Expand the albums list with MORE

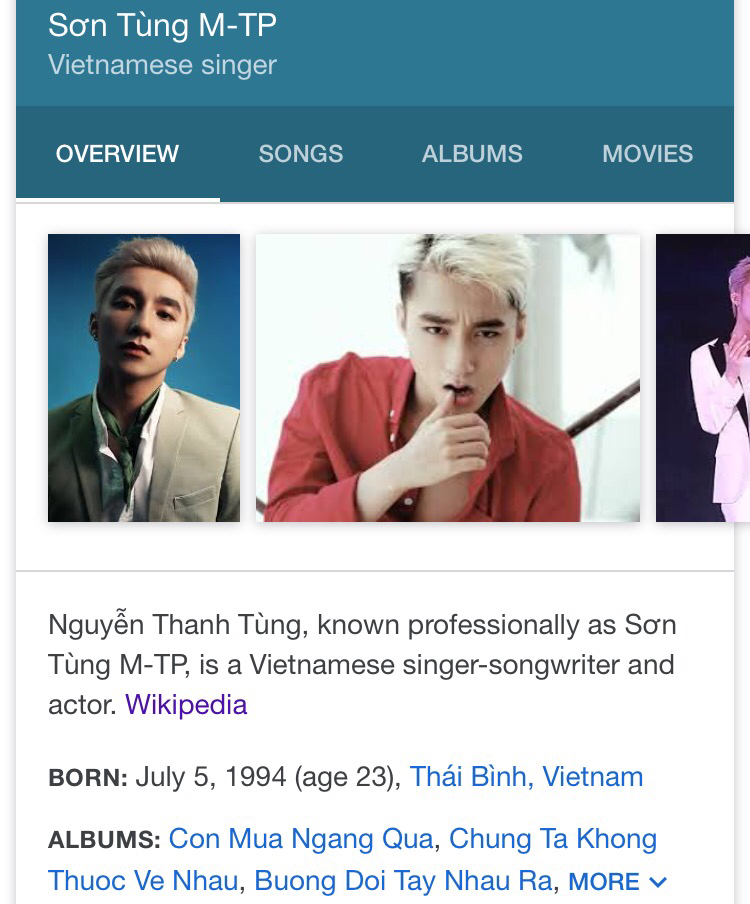click(604, 882)
